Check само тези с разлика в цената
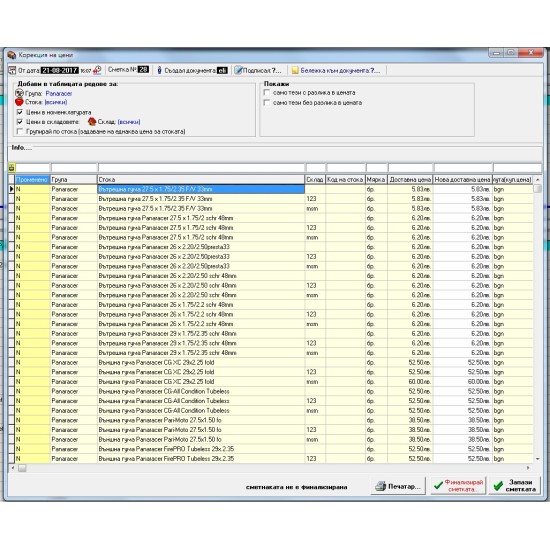 coord(267,93)
